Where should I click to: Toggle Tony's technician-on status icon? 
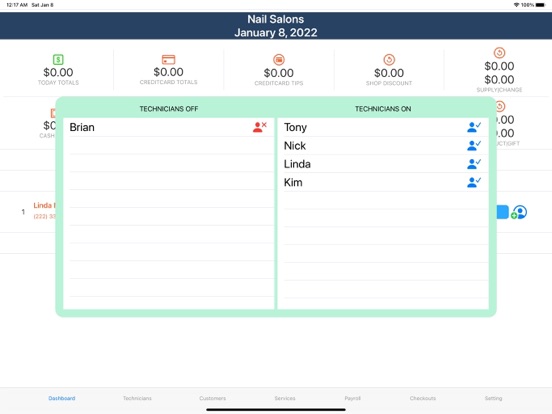[x=474, y=127]
